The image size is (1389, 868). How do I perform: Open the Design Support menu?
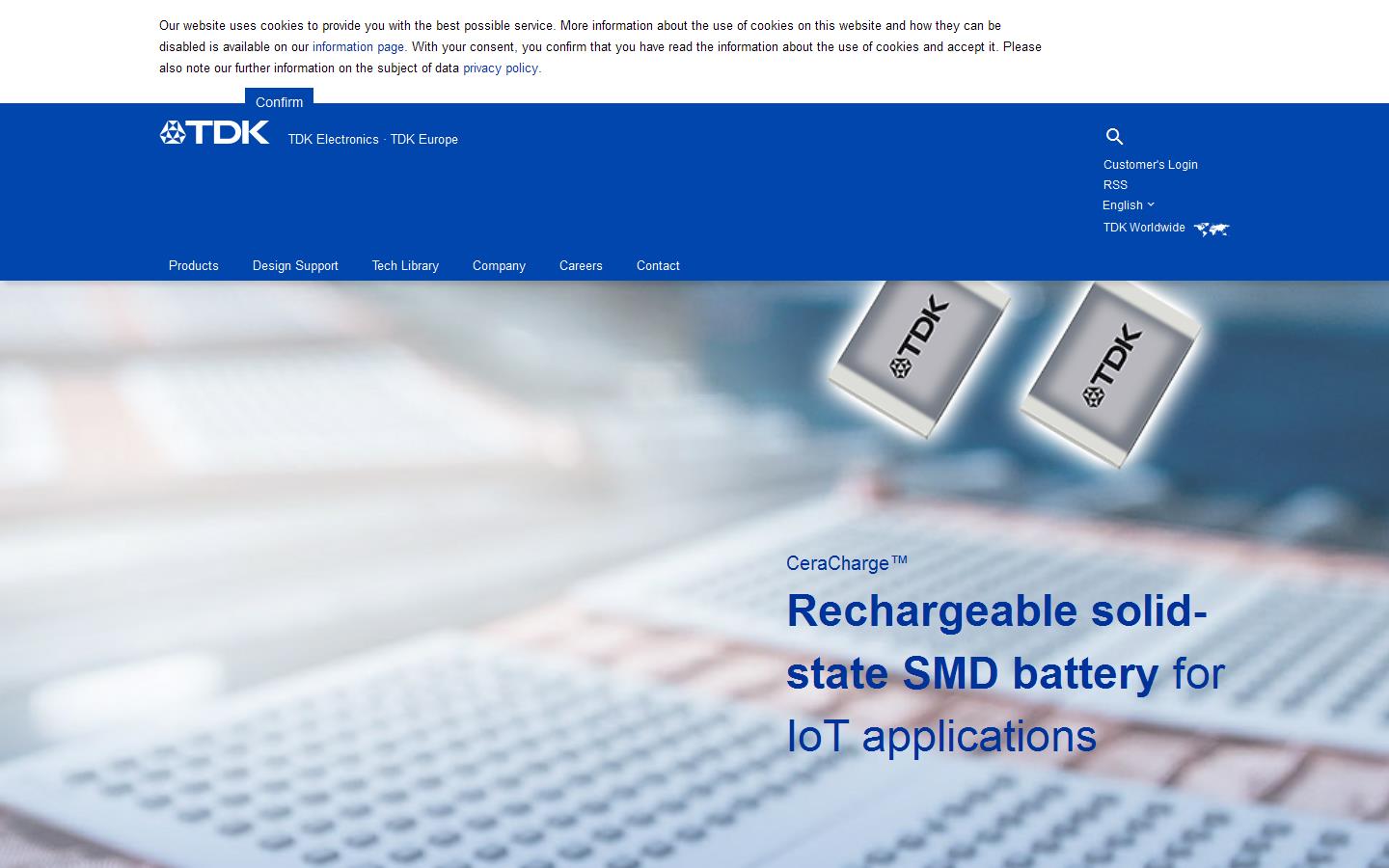295,266
